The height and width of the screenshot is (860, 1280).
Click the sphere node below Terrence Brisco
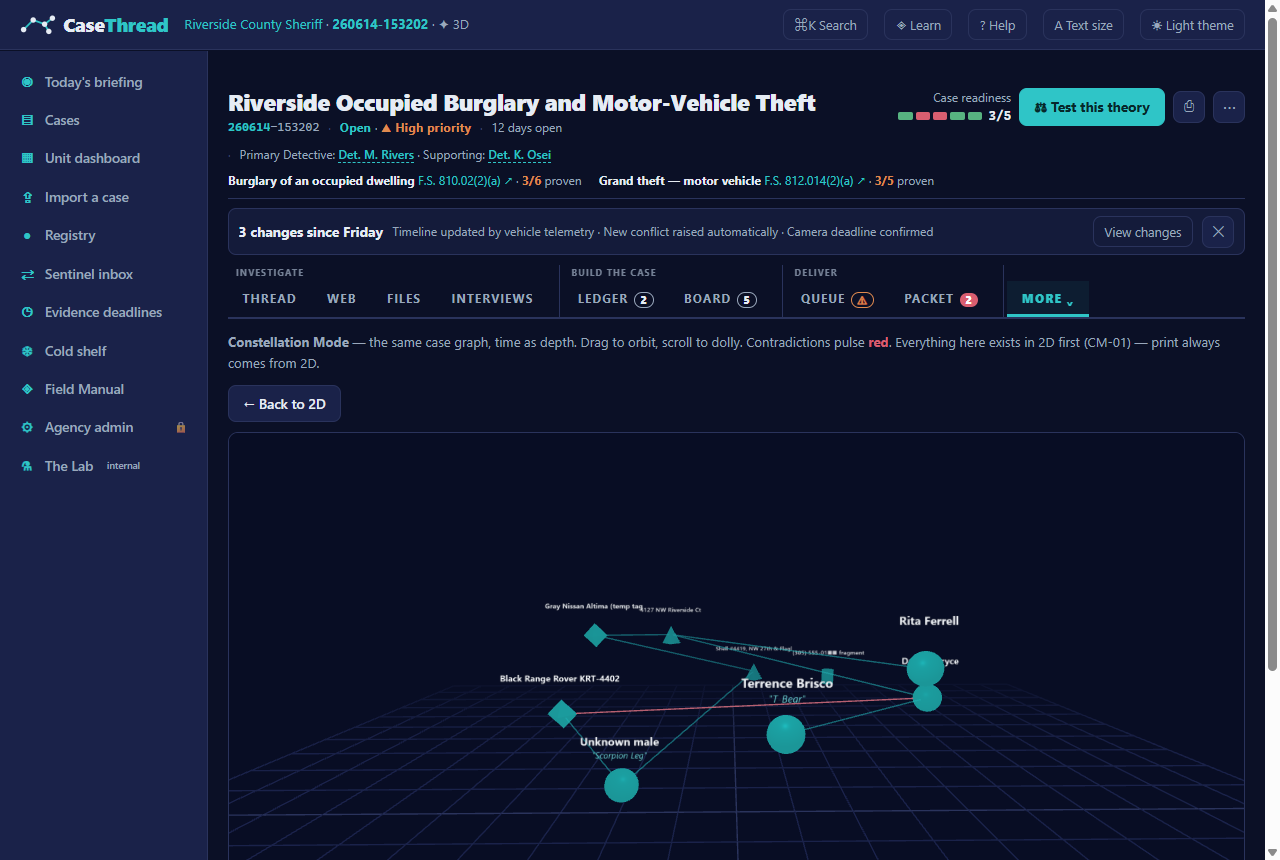coord(786,734)
